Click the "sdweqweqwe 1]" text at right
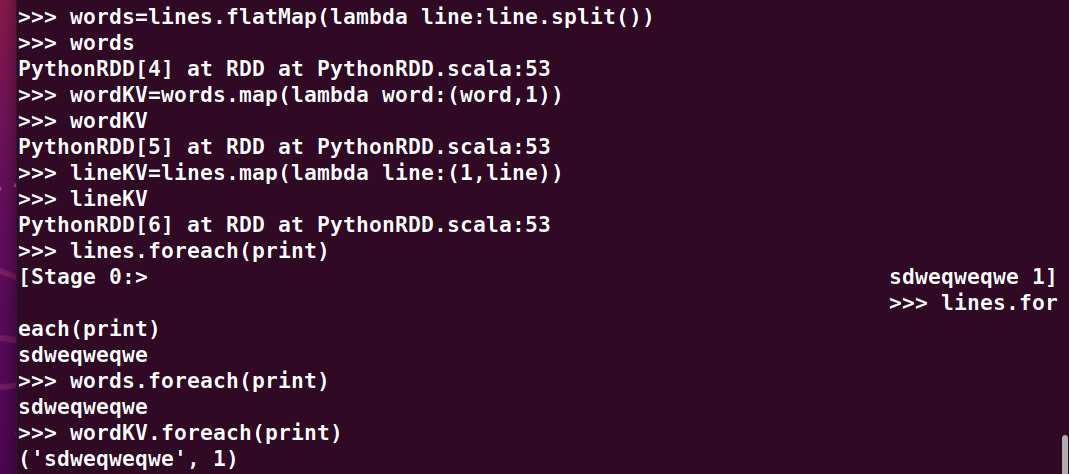This screenshot has width=1069, height=474. click(x=972, y=277)
